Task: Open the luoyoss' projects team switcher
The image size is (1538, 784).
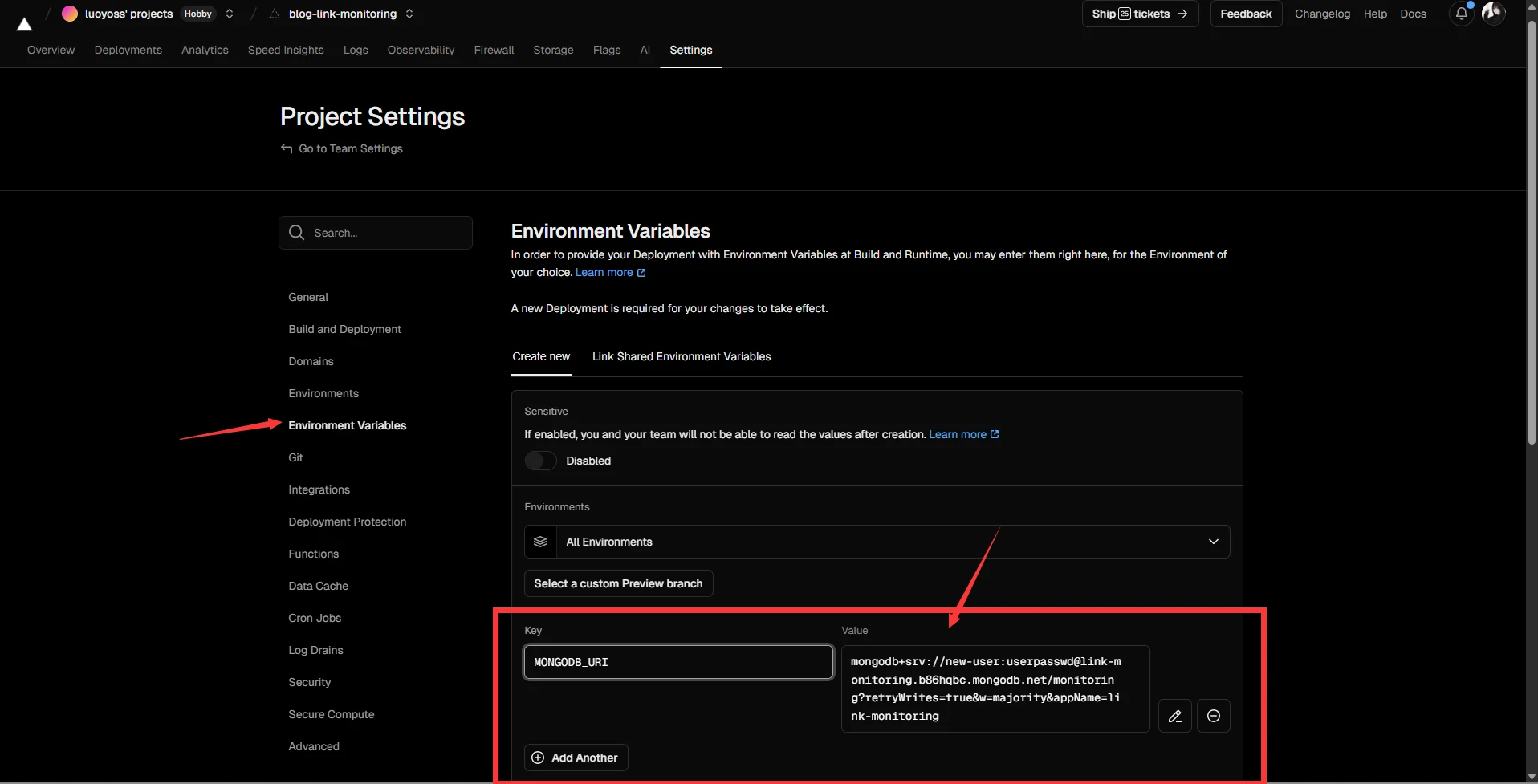Action: pos(230,14)
